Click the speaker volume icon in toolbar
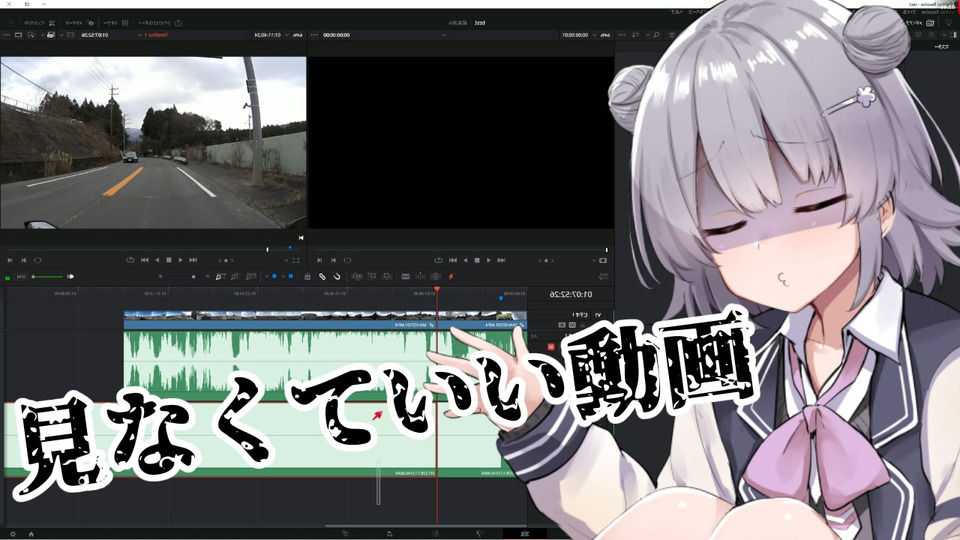The width and height of the screenshot is (960, 540). tap(70, 277)
